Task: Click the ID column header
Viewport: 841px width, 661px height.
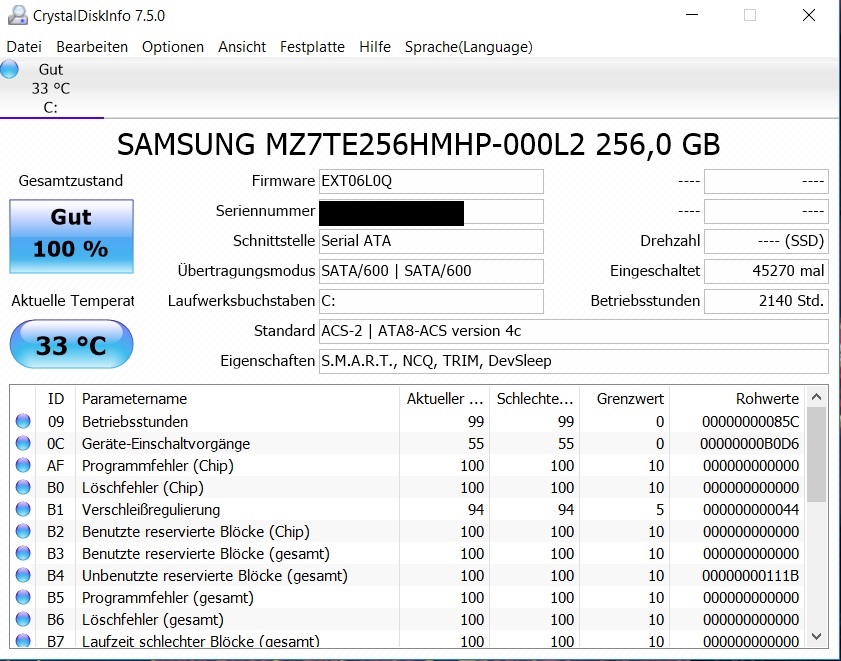Action: coord(56,399)
